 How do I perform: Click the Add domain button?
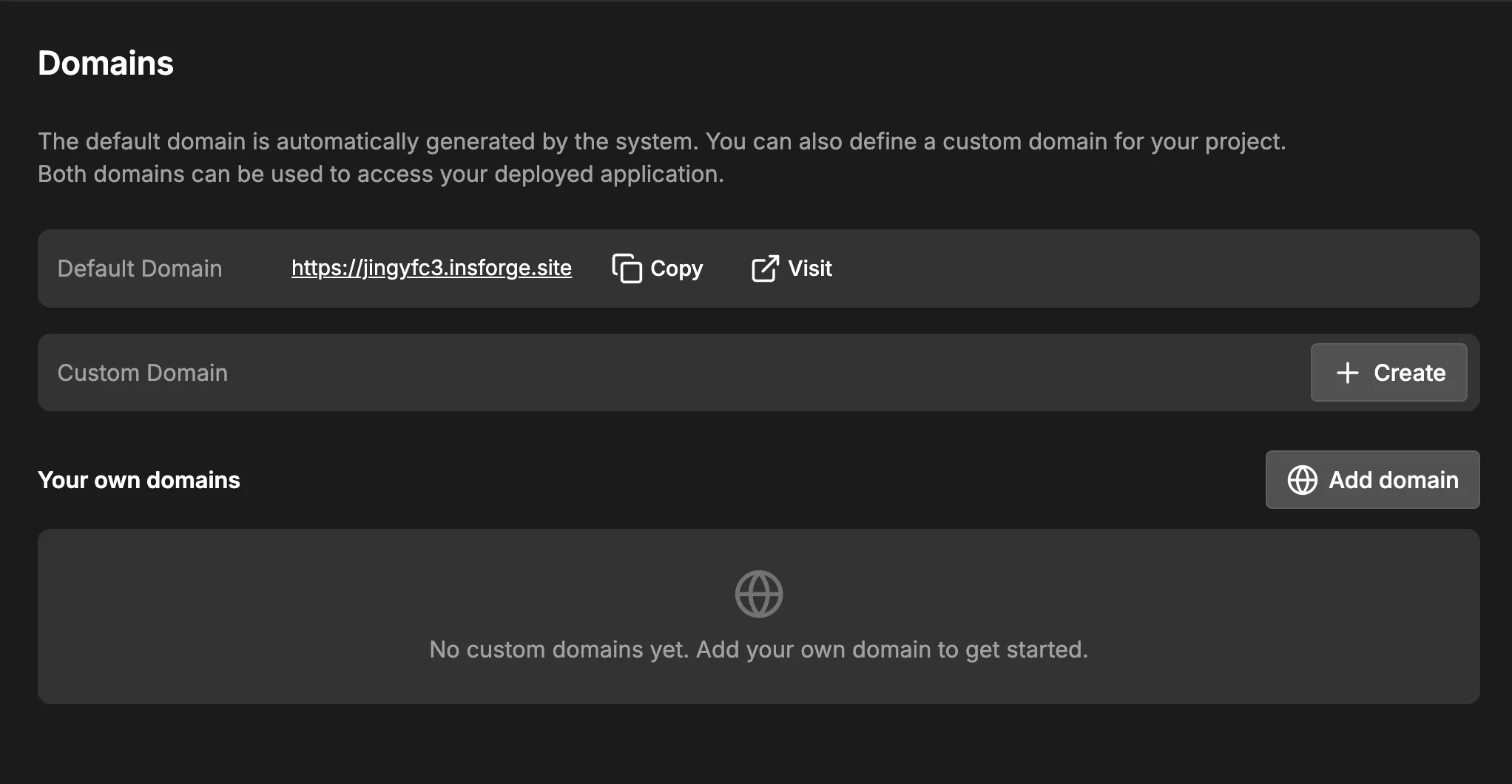[1371, 479]
